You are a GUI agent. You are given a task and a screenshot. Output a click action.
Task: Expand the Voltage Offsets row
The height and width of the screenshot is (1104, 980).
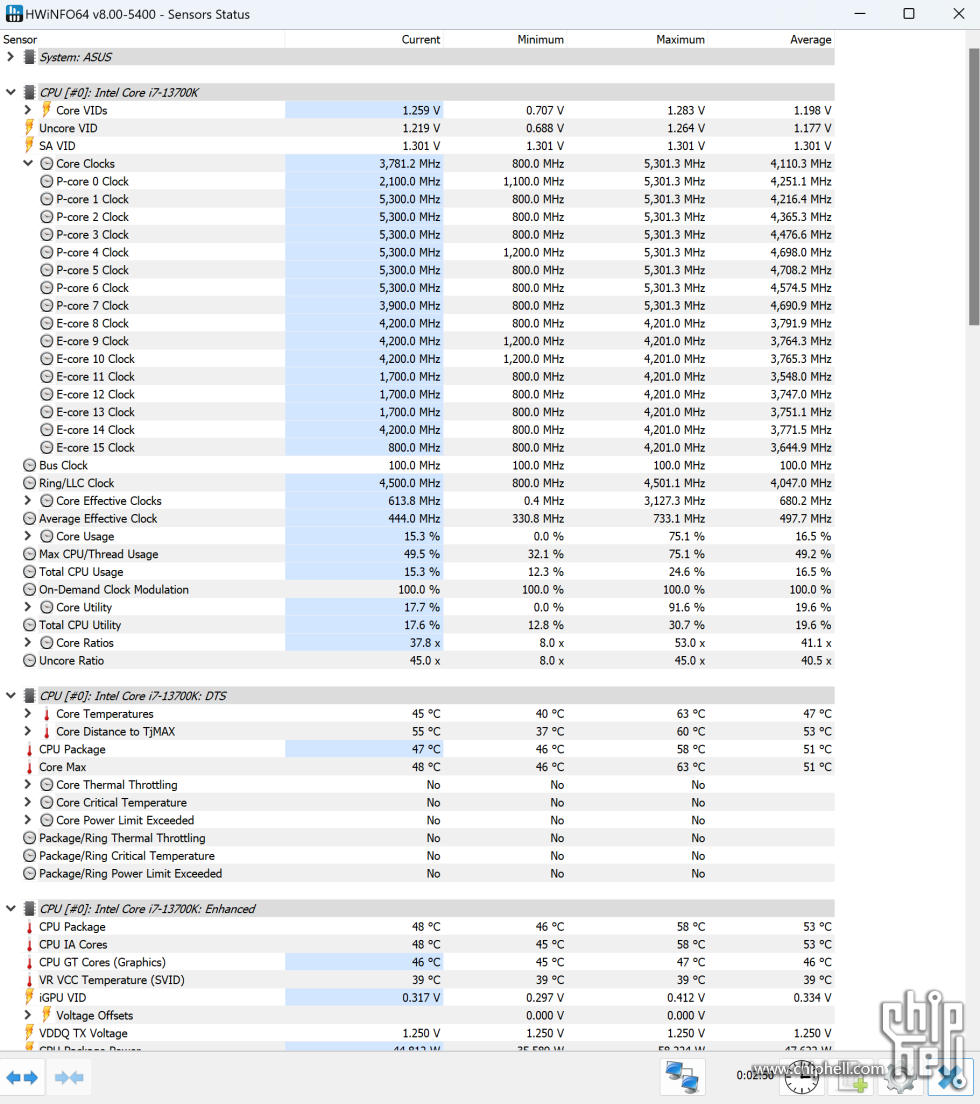[x=27, y=1015]
